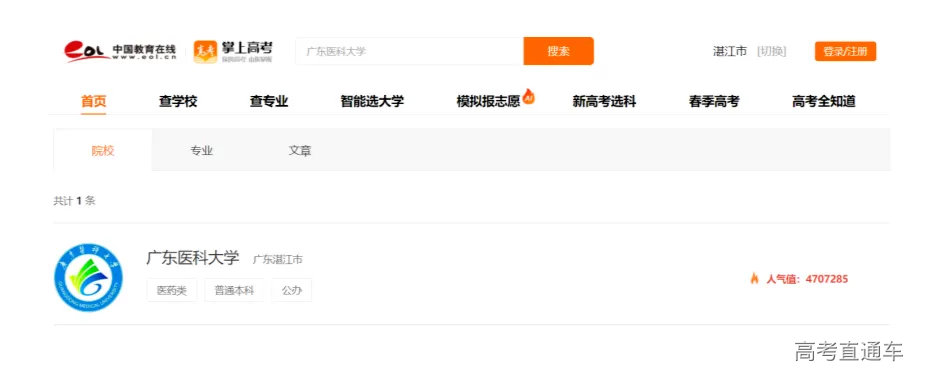Click the 公办 tag
The height and width of the screenshot is (391, 932).
coord(292,291)
